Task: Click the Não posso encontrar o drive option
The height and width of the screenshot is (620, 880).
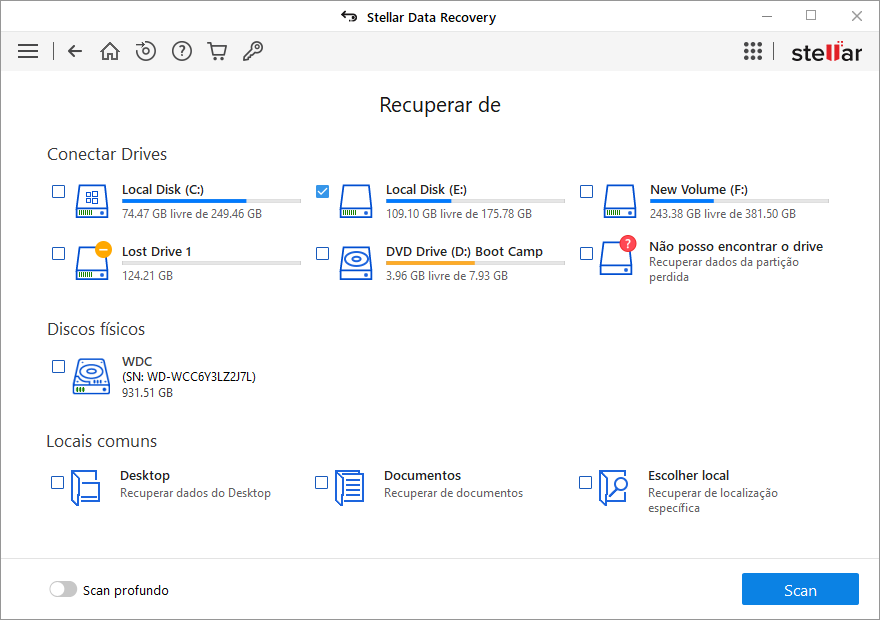Action: coord(735,247)
